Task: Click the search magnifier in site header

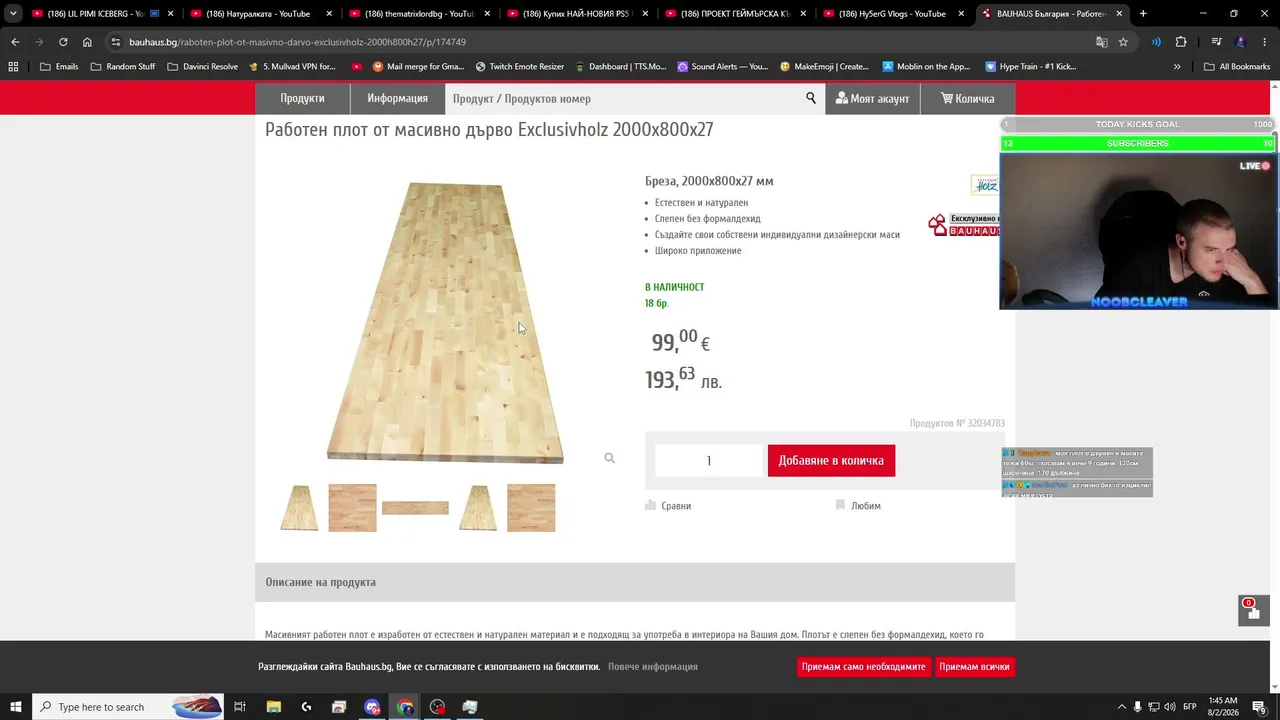Action: click(x=811, y=98)
